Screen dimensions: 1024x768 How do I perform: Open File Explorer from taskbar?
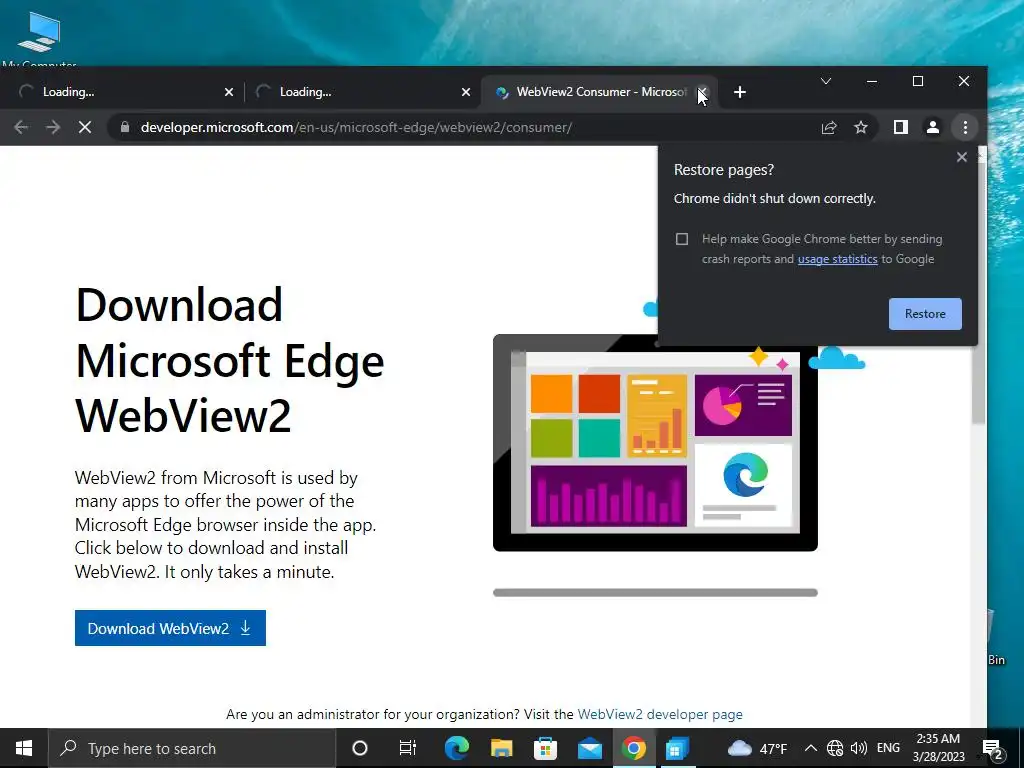[502, 748]
